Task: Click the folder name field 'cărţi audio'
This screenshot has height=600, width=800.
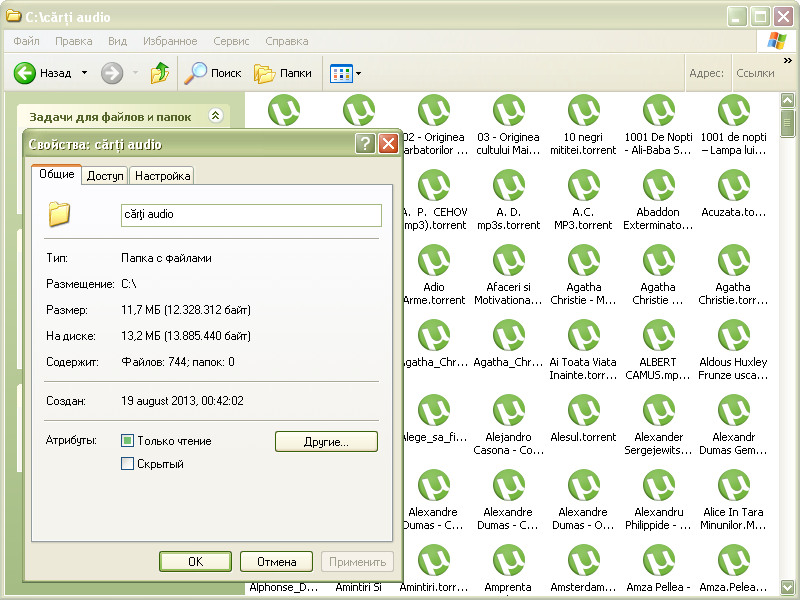Action: [x=251, y=215]
